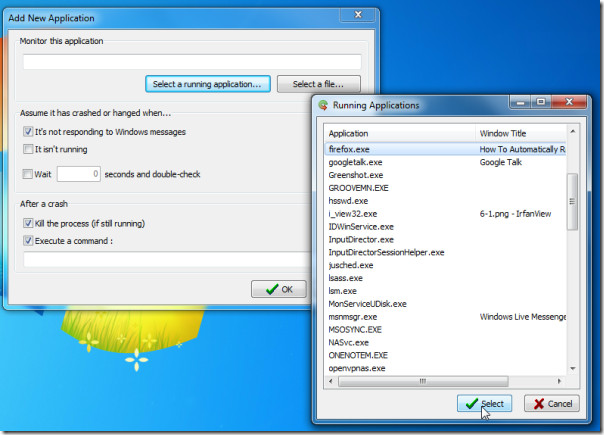Click 'Select a running application...' button

coord(208,84)
